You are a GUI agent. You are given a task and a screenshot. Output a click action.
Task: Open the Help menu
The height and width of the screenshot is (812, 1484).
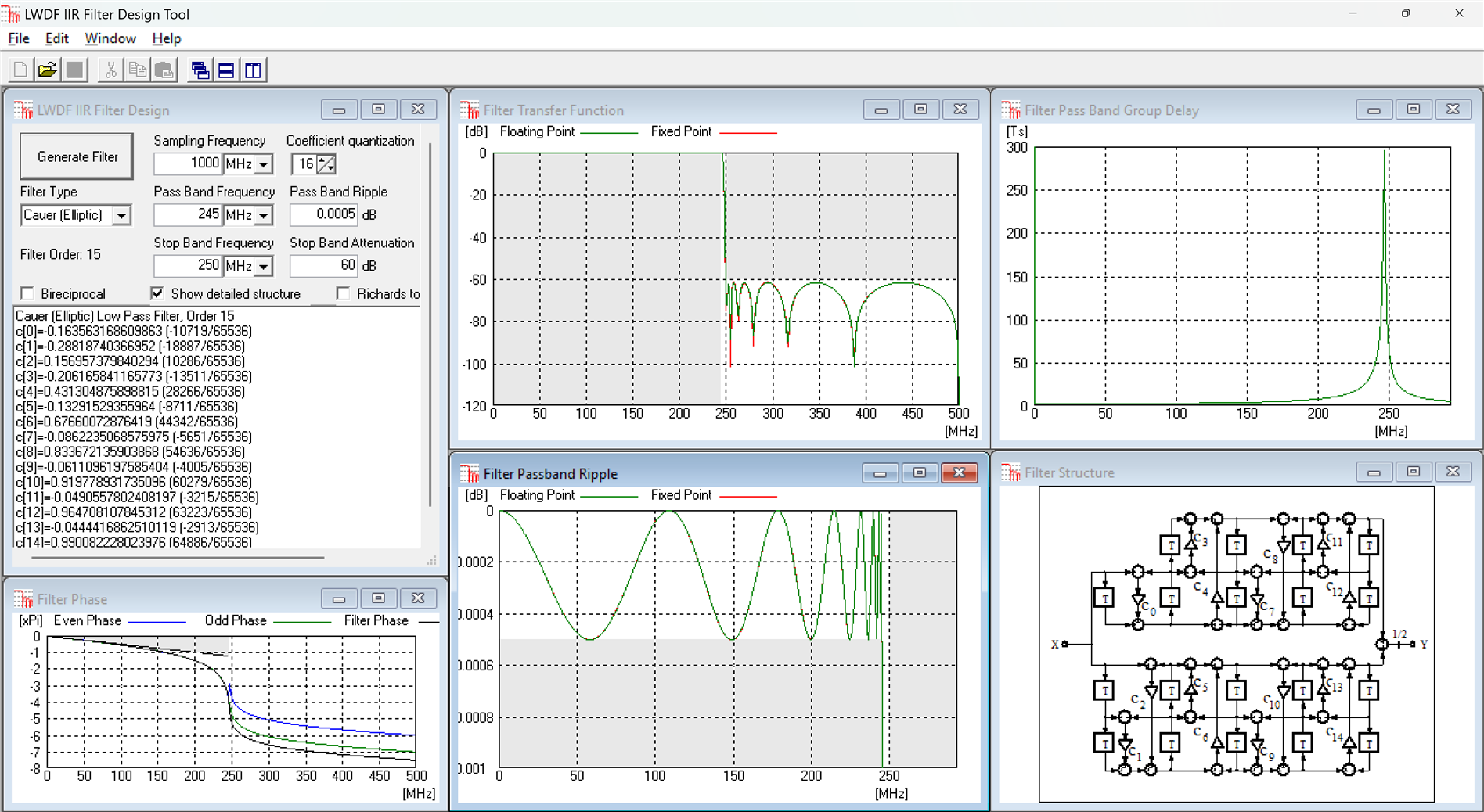pos(167,38)
